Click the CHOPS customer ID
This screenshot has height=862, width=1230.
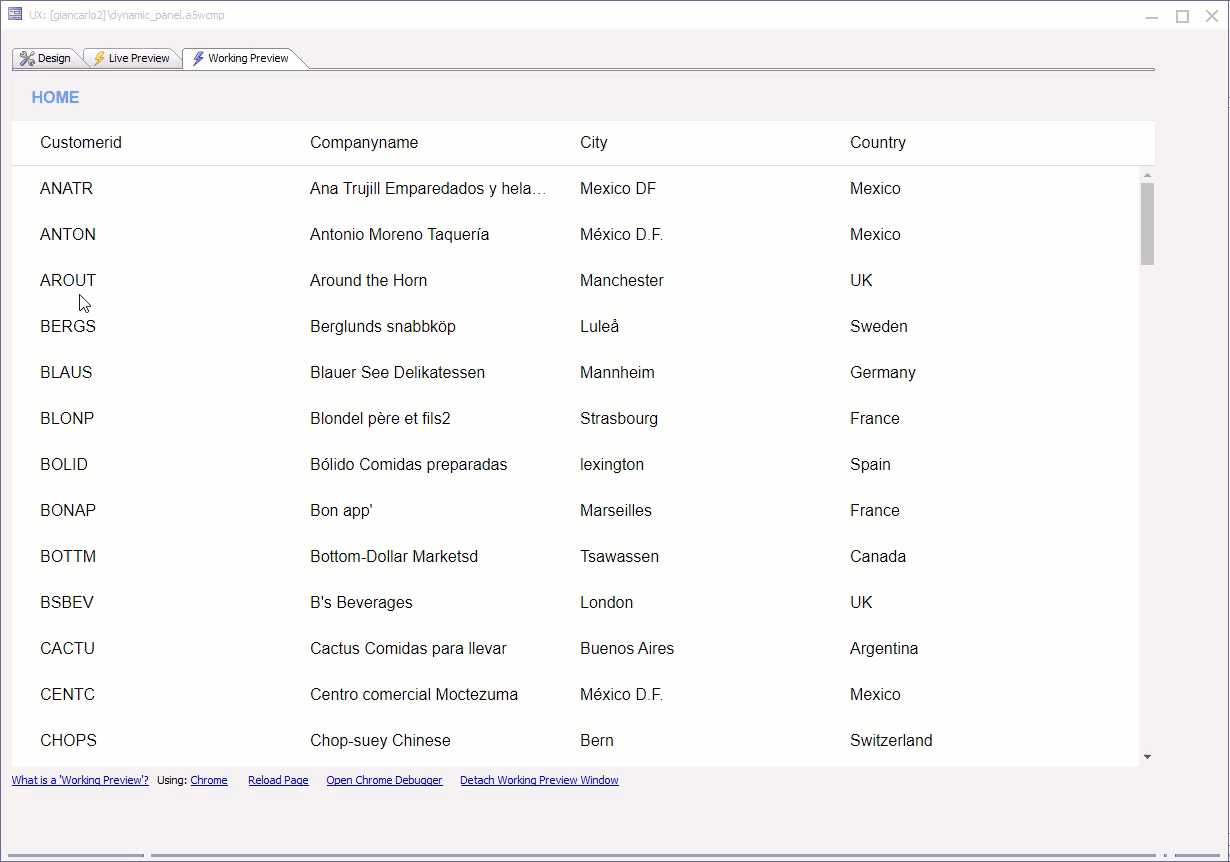[x=68, y=740]
